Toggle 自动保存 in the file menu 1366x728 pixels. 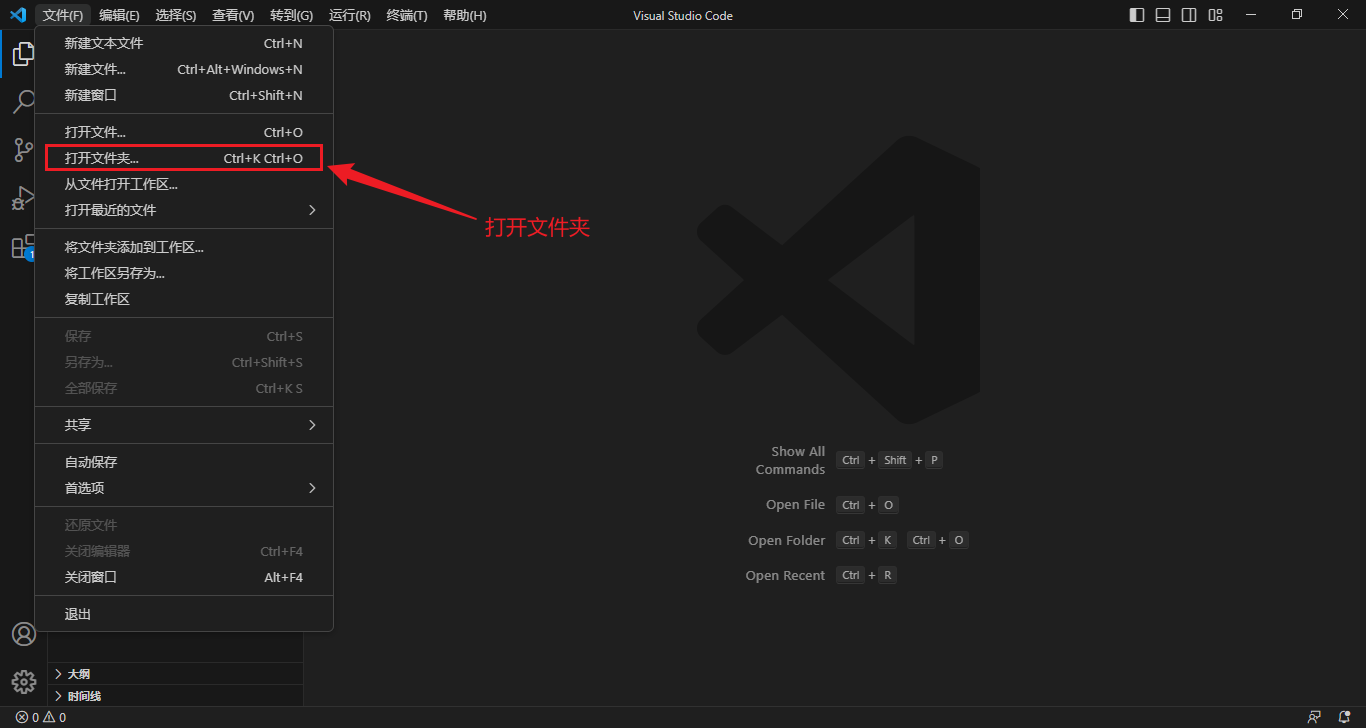click(184, 462)
